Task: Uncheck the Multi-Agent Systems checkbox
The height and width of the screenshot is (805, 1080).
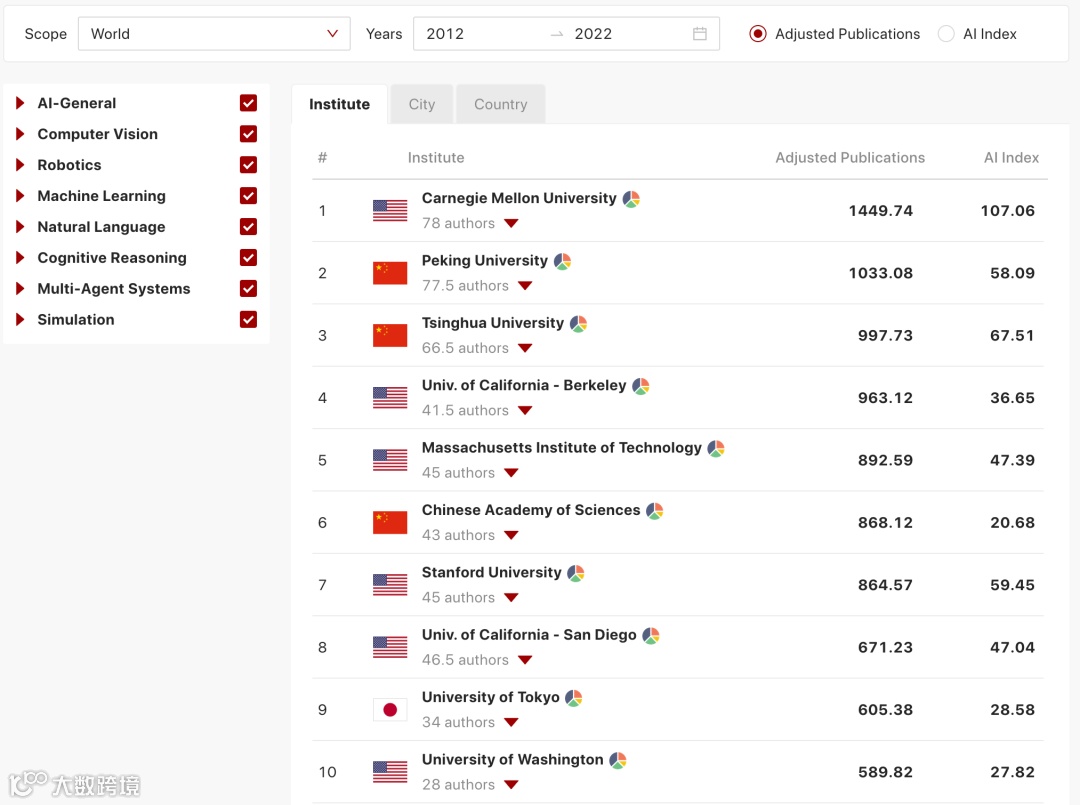Action: [x=248, y=289]
